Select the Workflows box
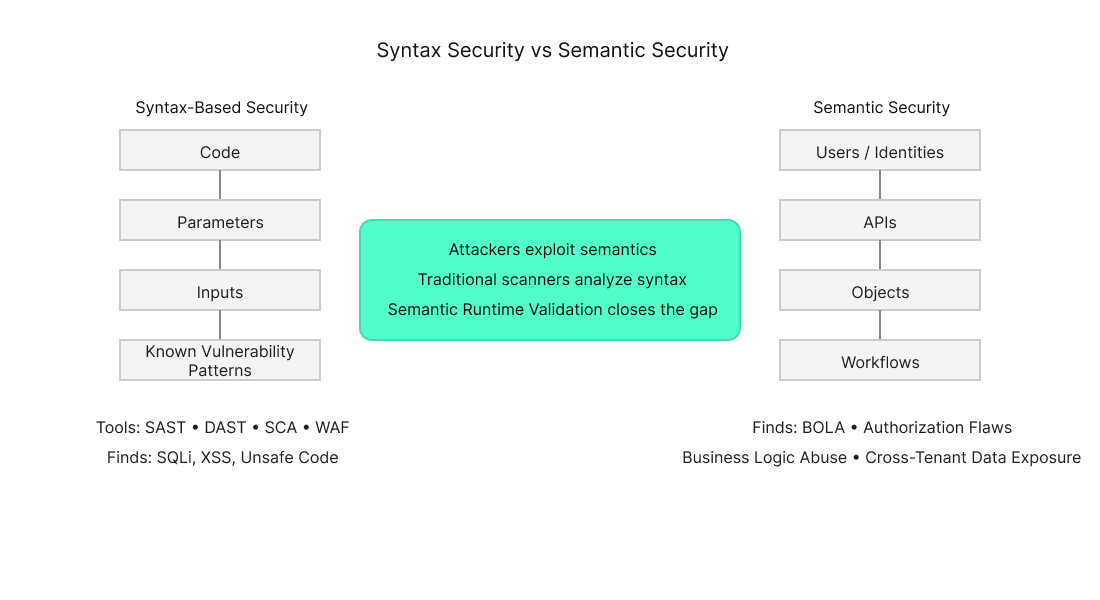 tap(880, 360)
